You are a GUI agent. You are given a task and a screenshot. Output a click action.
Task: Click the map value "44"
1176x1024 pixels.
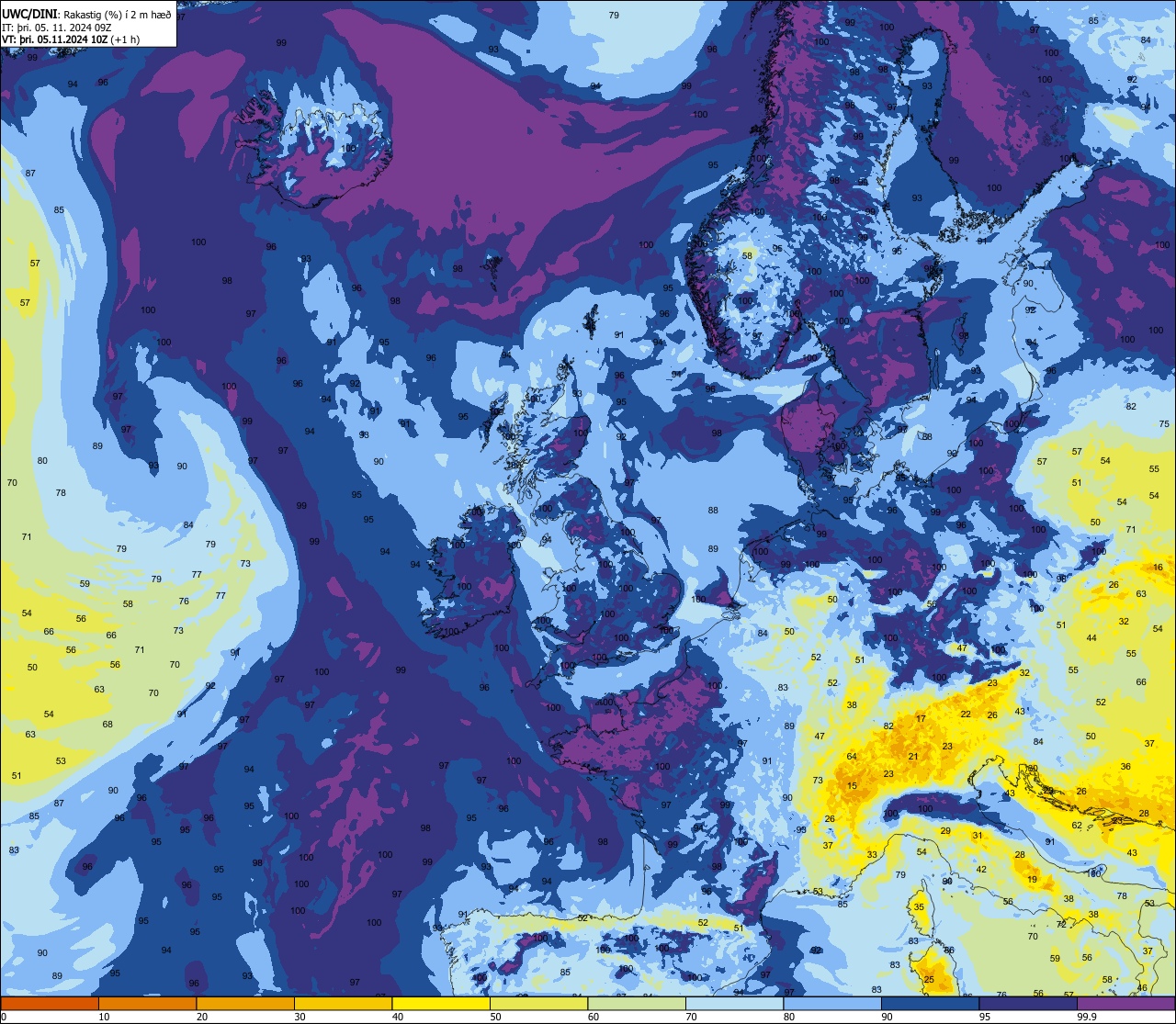click(x=1091, y=638)
